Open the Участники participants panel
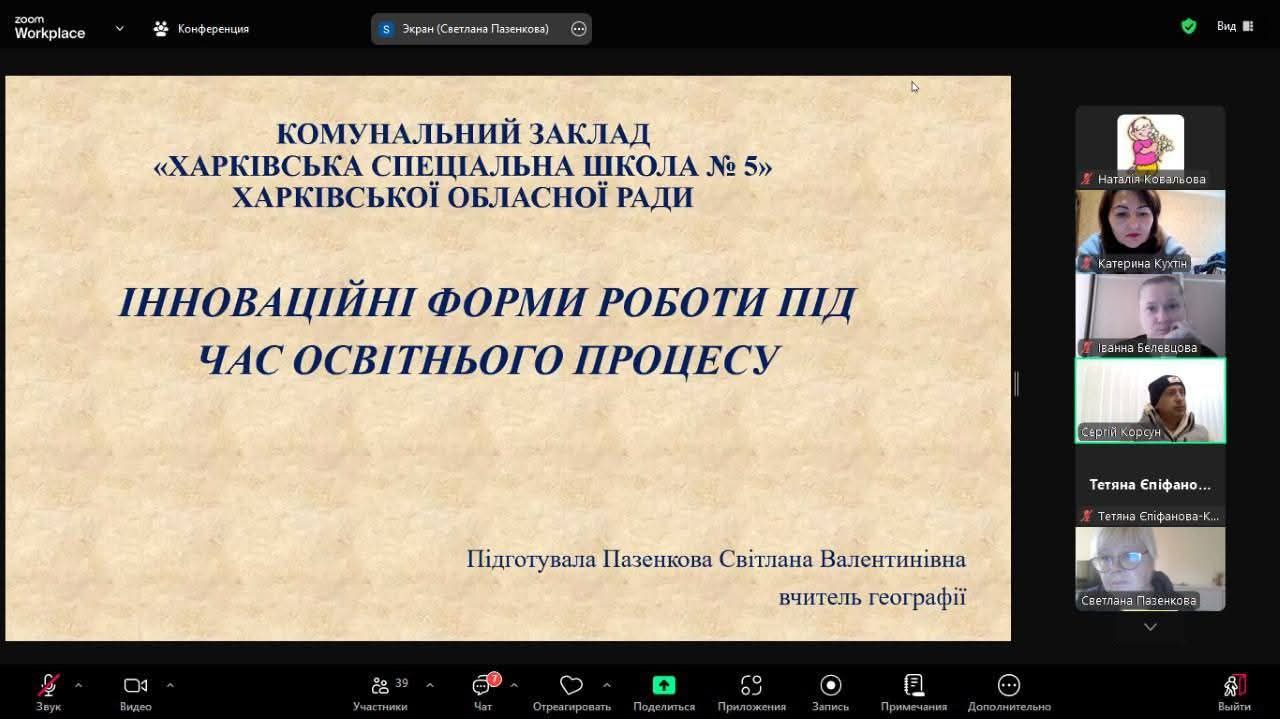Screen dimensions: 1280x719 coord(380,686)
